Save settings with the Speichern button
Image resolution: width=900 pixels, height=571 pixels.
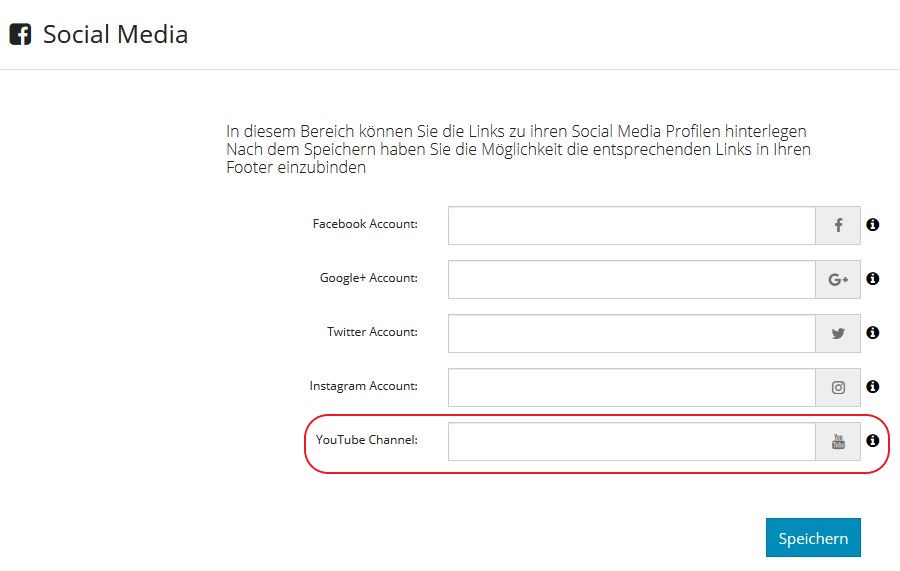813,538
